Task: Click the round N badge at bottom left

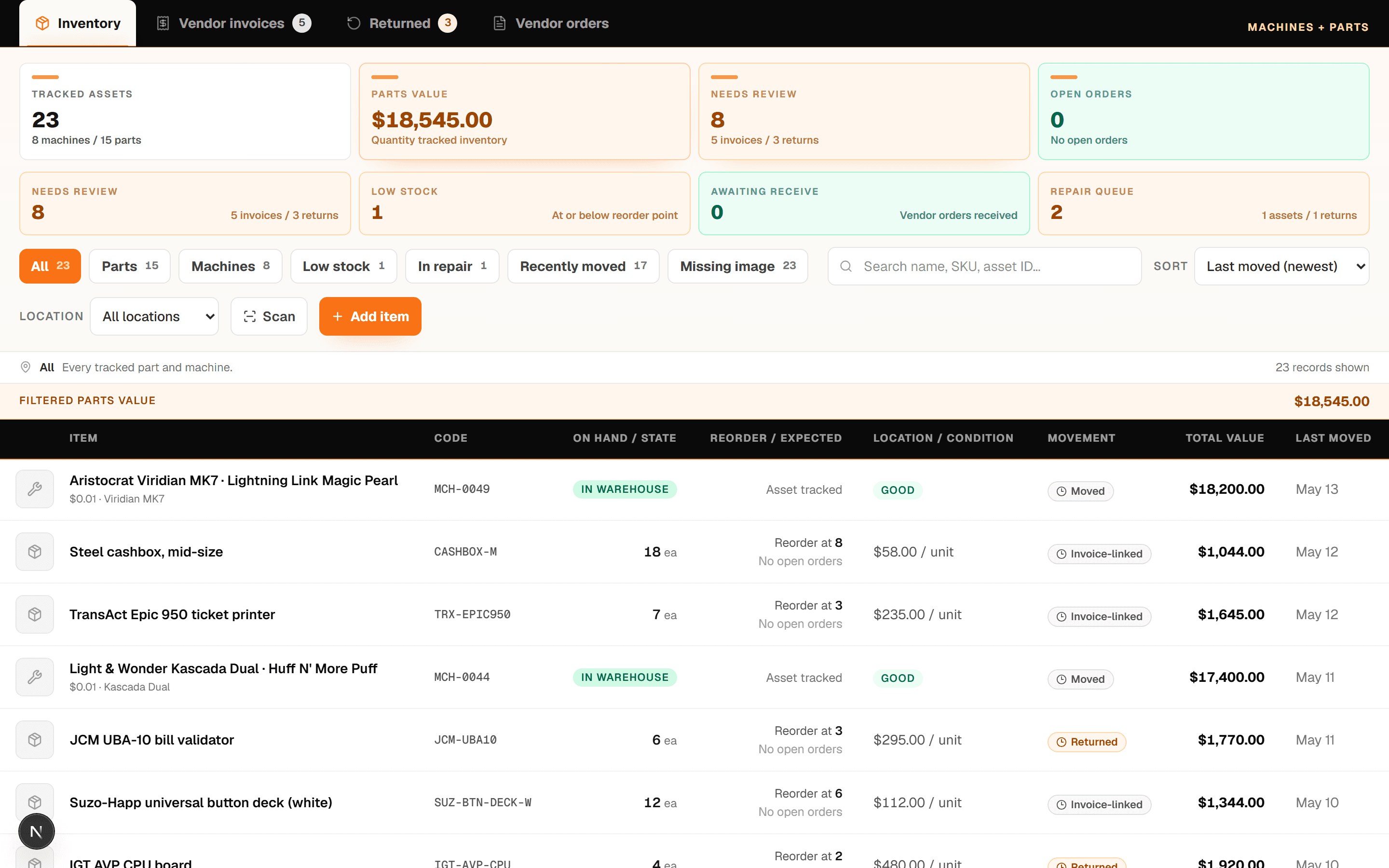Action: pos(36,831)
